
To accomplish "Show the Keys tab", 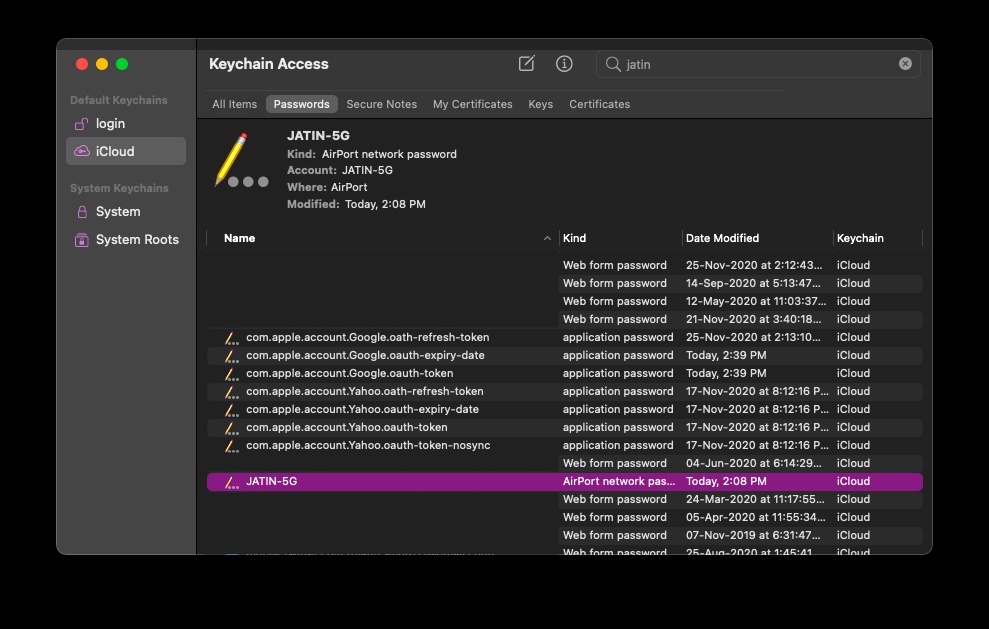I will click(540, 104).
